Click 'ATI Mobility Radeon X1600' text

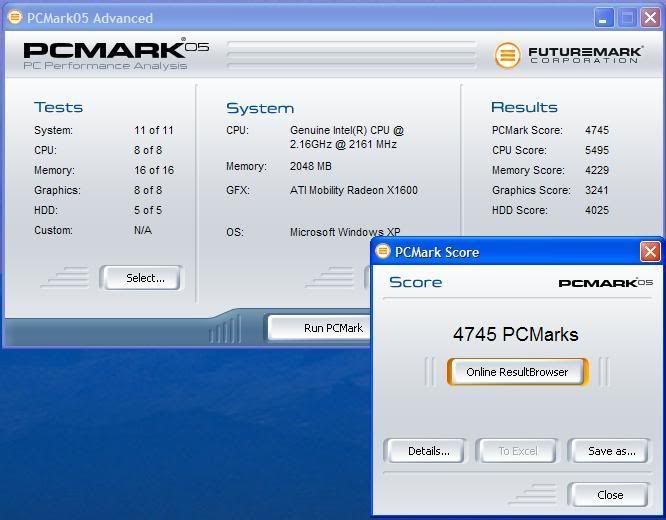click(354, 190)
